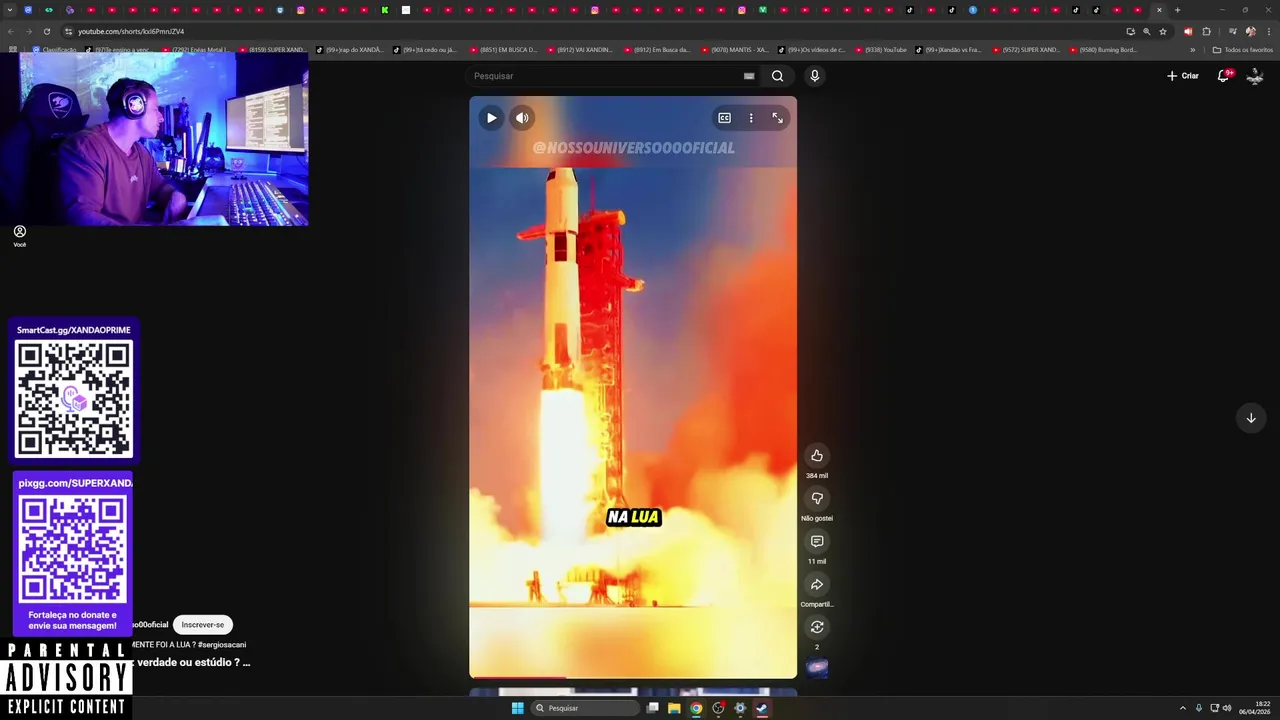Open the Criar create button
This screenshot has height=720, width=1280.
1182,76
